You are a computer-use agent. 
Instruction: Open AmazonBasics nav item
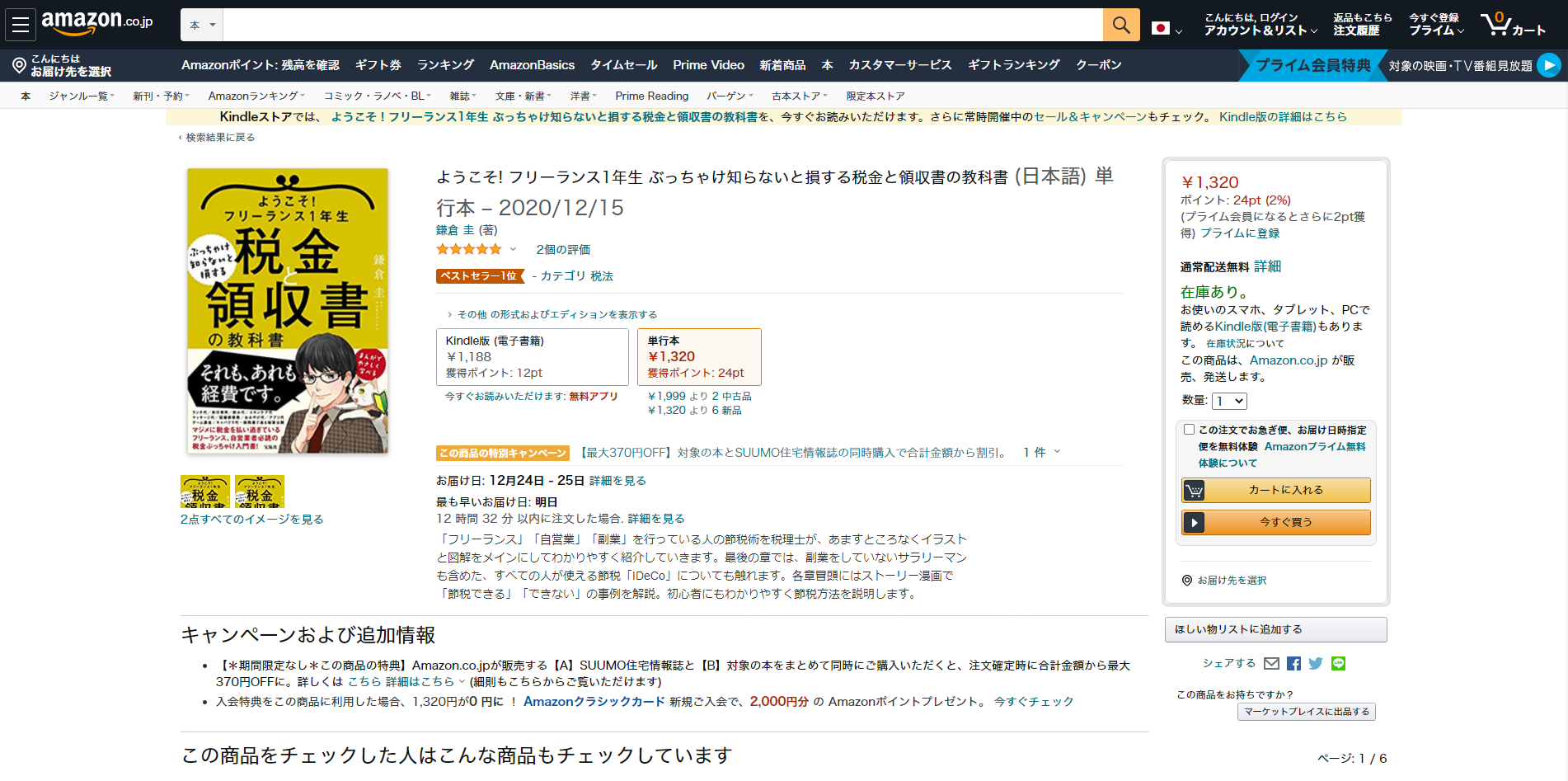point(532,65)
